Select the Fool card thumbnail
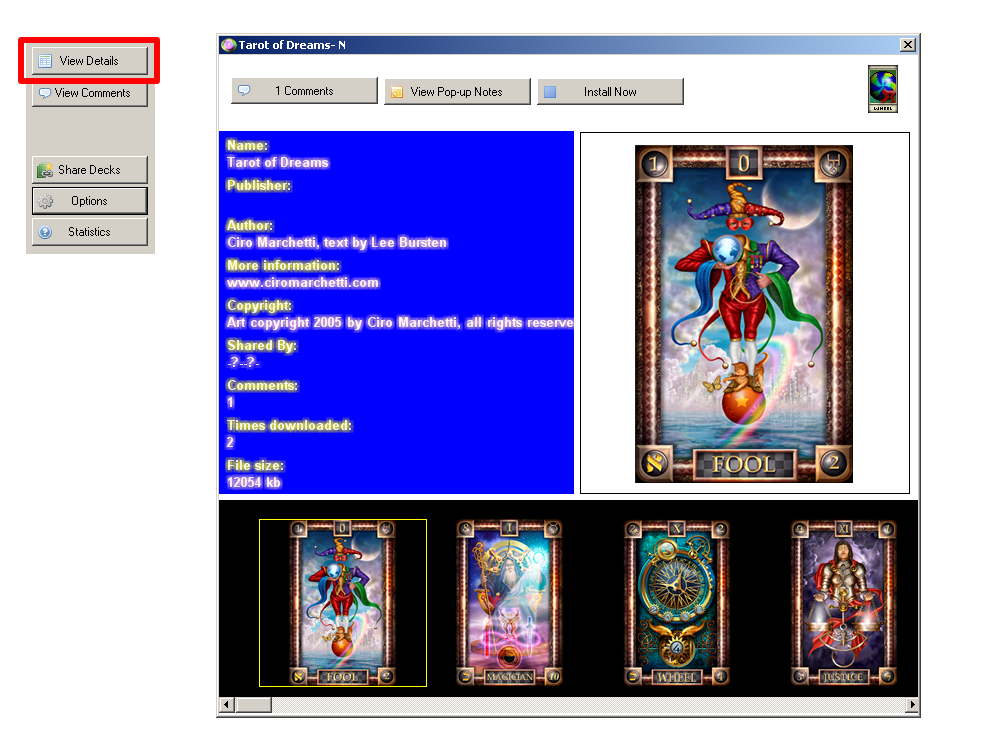Image resolution: width=1000 pixels, height=750 pixels. 343,603
